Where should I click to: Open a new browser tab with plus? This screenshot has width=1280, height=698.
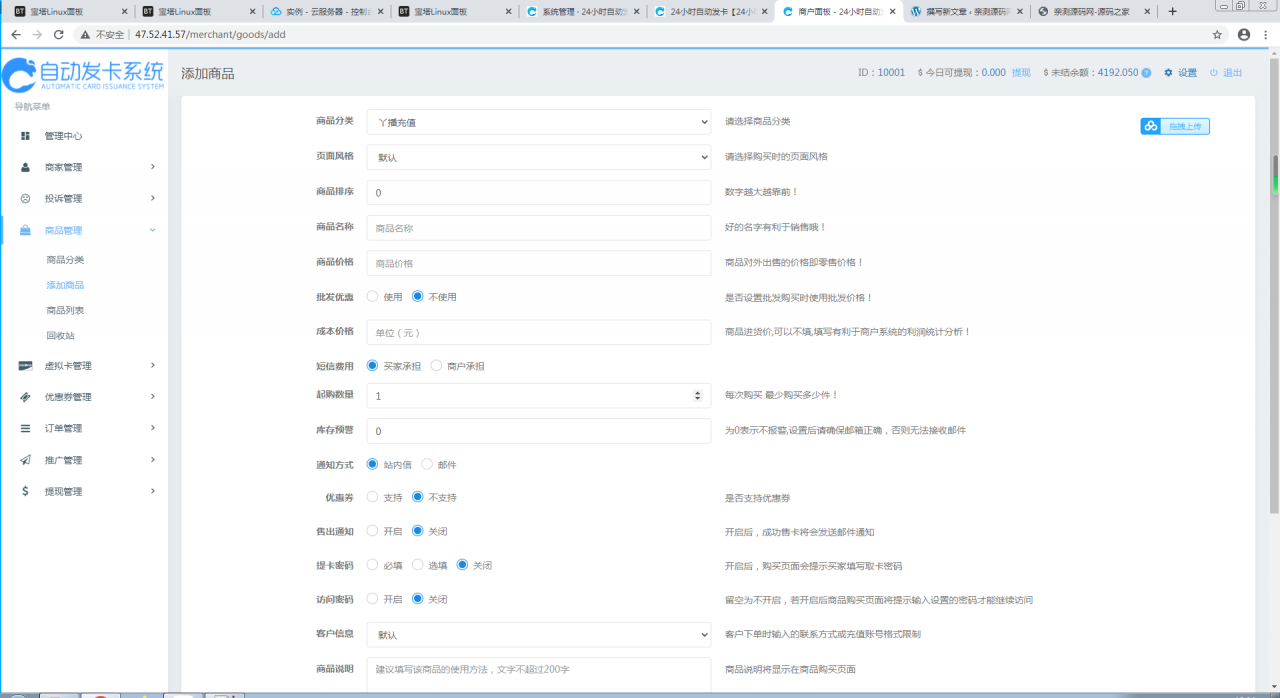point(1173,11)
